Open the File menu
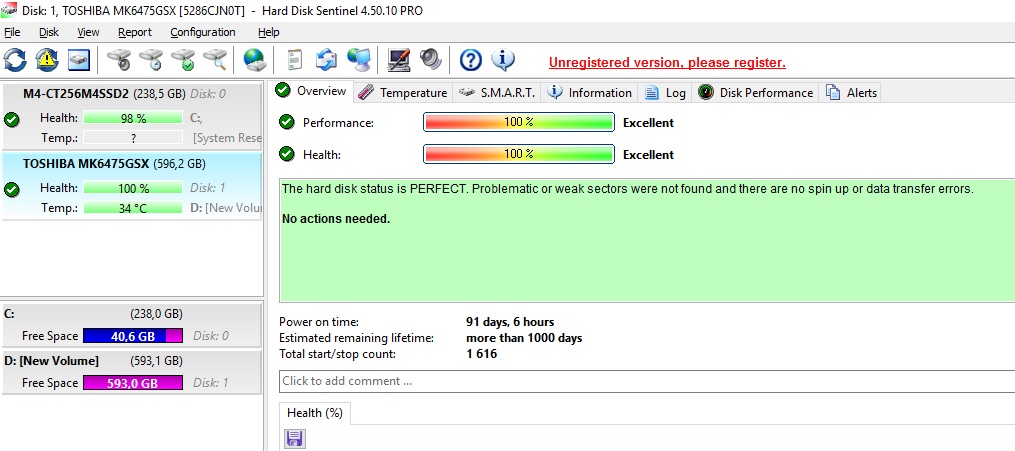 [x=12, y=32]
